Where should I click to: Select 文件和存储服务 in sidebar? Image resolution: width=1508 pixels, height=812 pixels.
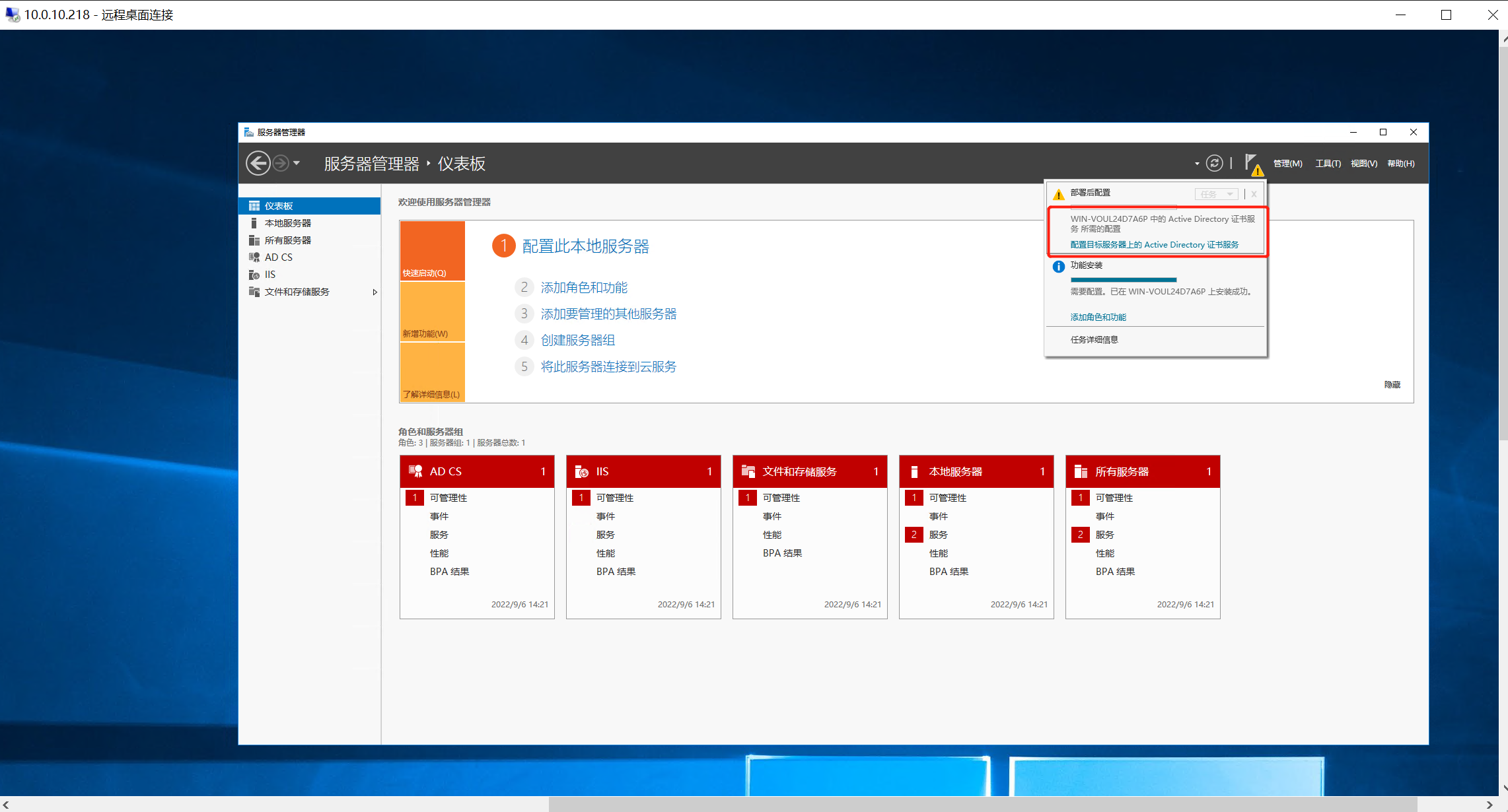(x=309, y=292)
